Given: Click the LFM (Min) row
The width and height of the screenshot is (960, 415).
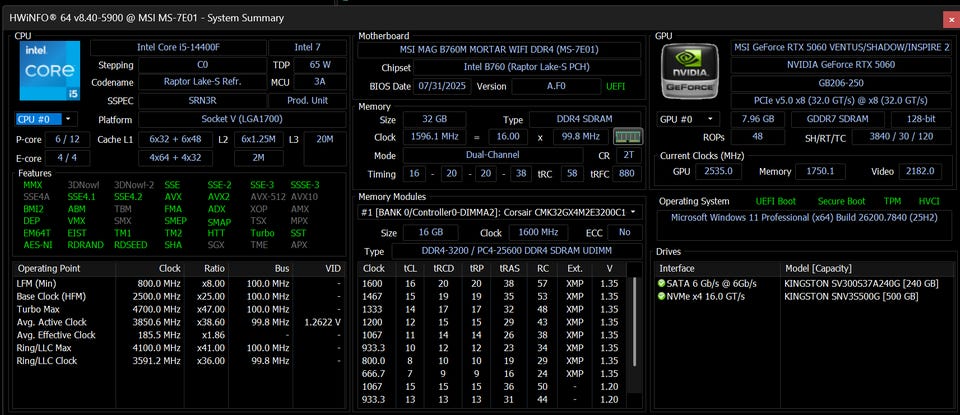Looking at the screenshot, I should (179, 283).
